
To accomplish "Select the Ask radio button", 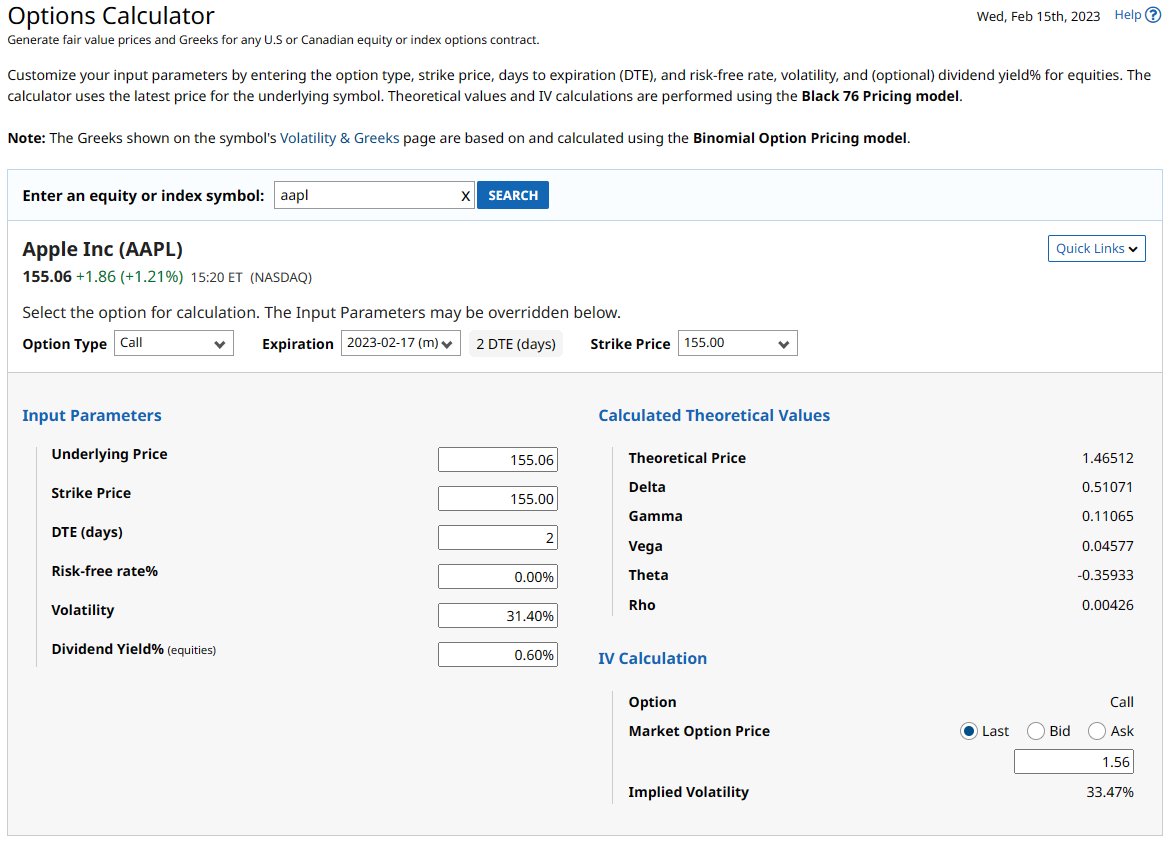I will tap(1097, 731).
